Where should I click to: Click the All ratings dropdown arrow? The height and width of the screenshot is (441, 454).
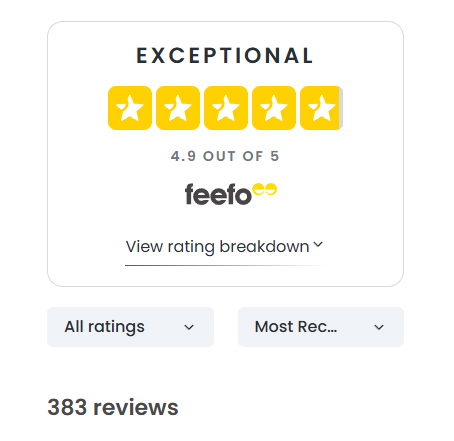[189, 327]
